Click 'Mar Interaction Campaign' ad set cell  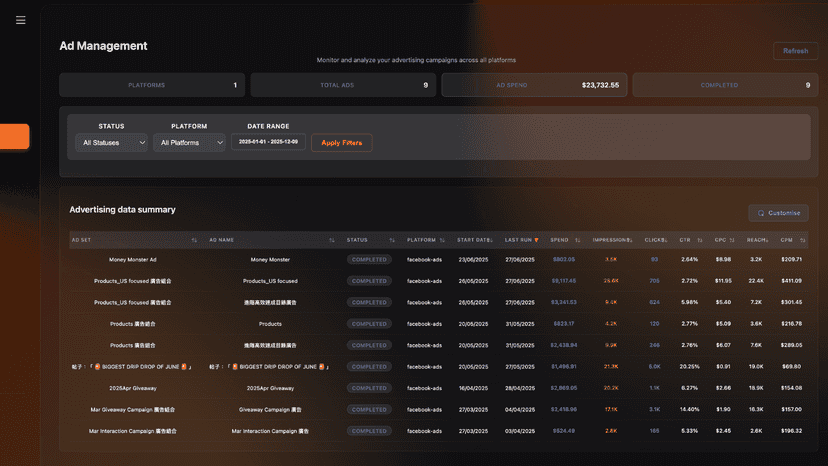(133, 431)
